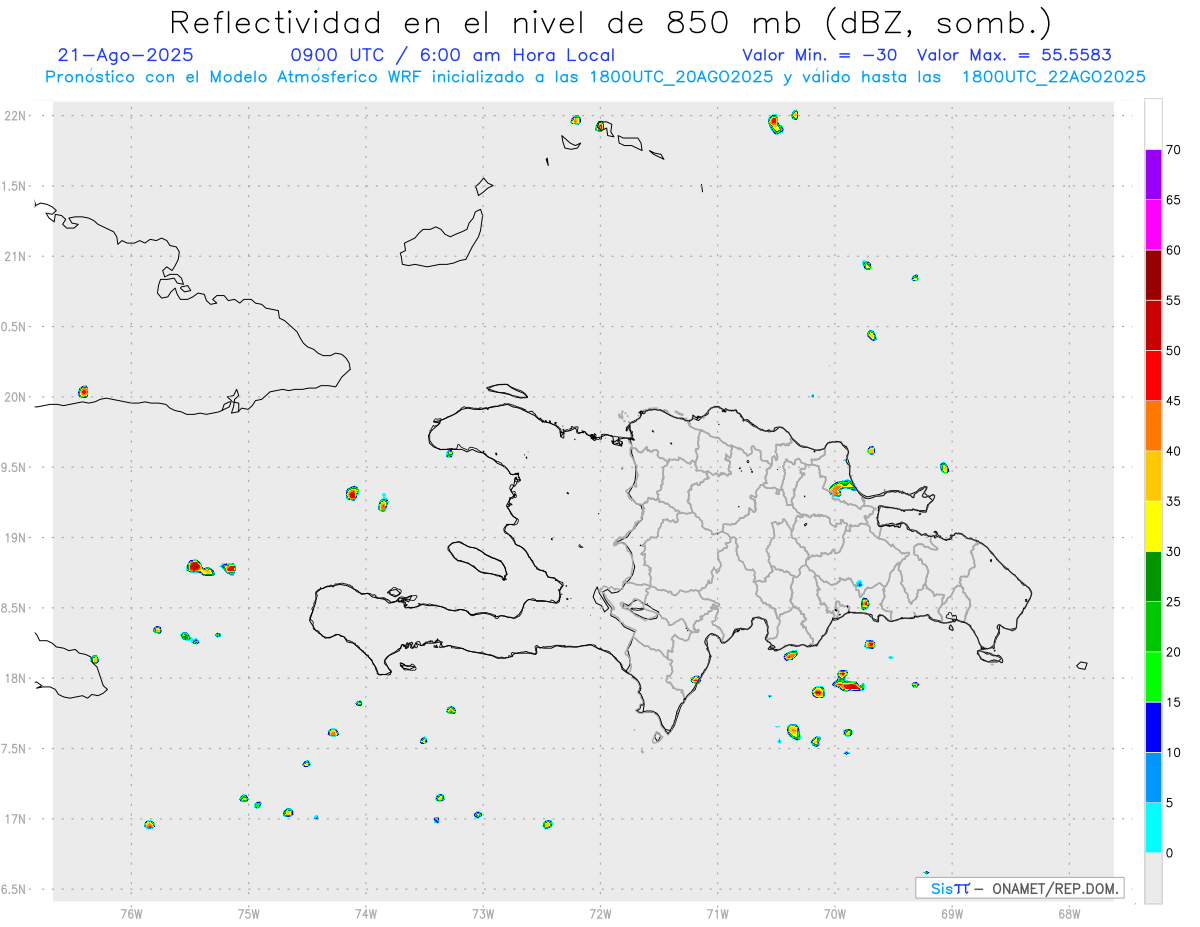The image size is (1200, 927).
Task: Click the longitude label '74W'
Action: tap(366, 912)
